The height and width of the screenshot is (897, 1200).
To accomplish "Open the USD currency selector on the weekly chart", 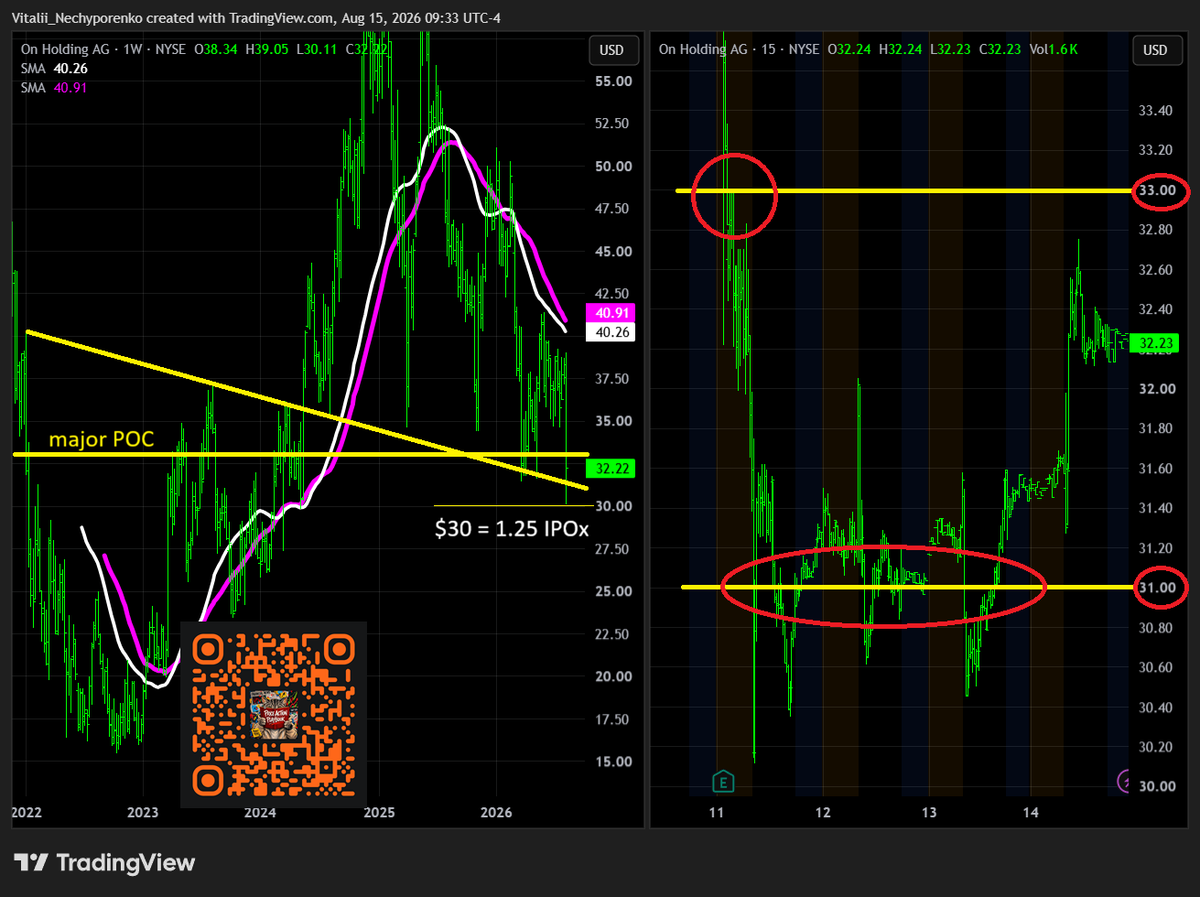I will click(x=611, y=50).
